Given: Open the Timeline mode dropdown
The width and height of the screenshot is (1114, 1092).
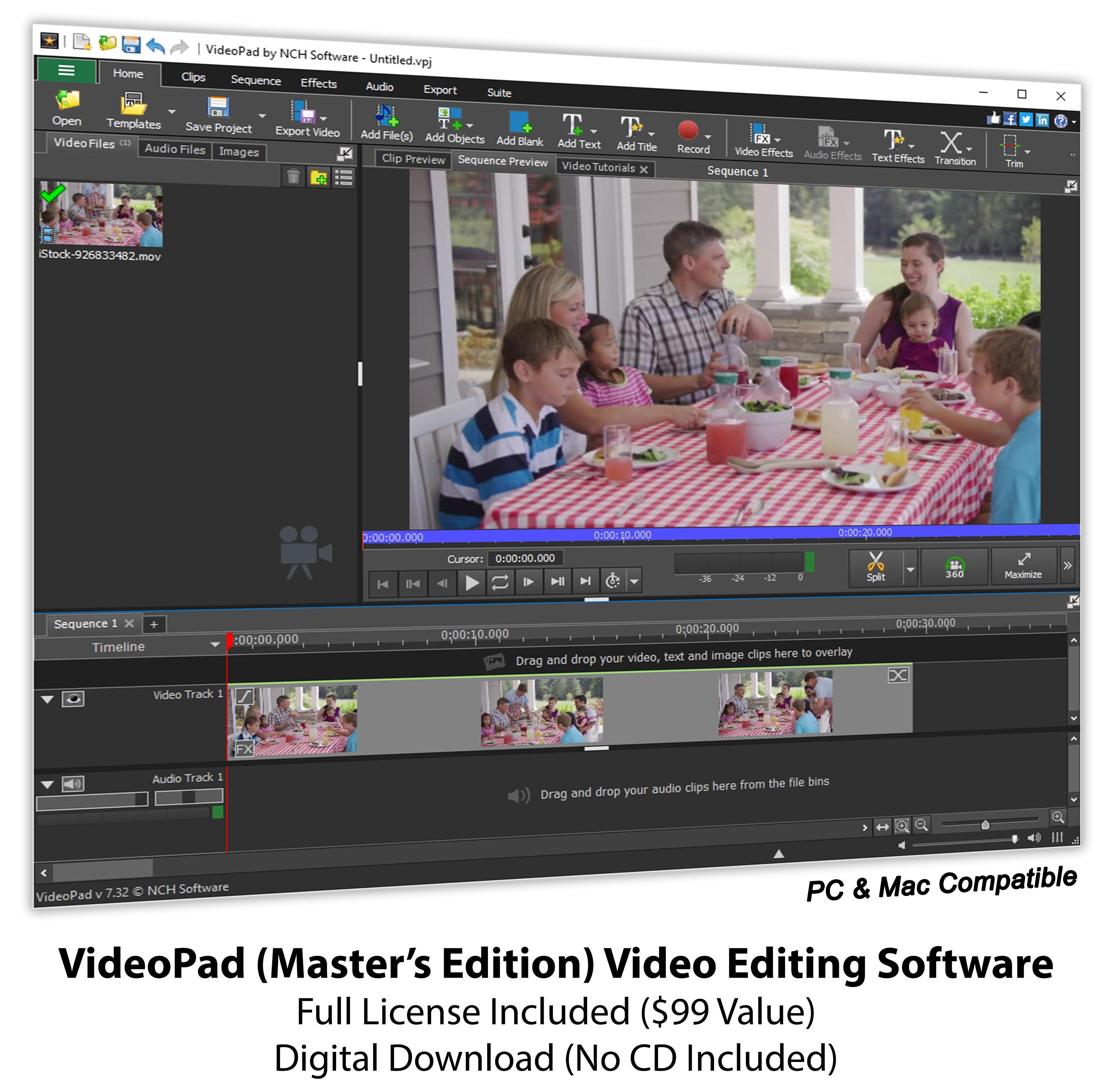Looking at the screenshot, I should [x=214, y=645].
